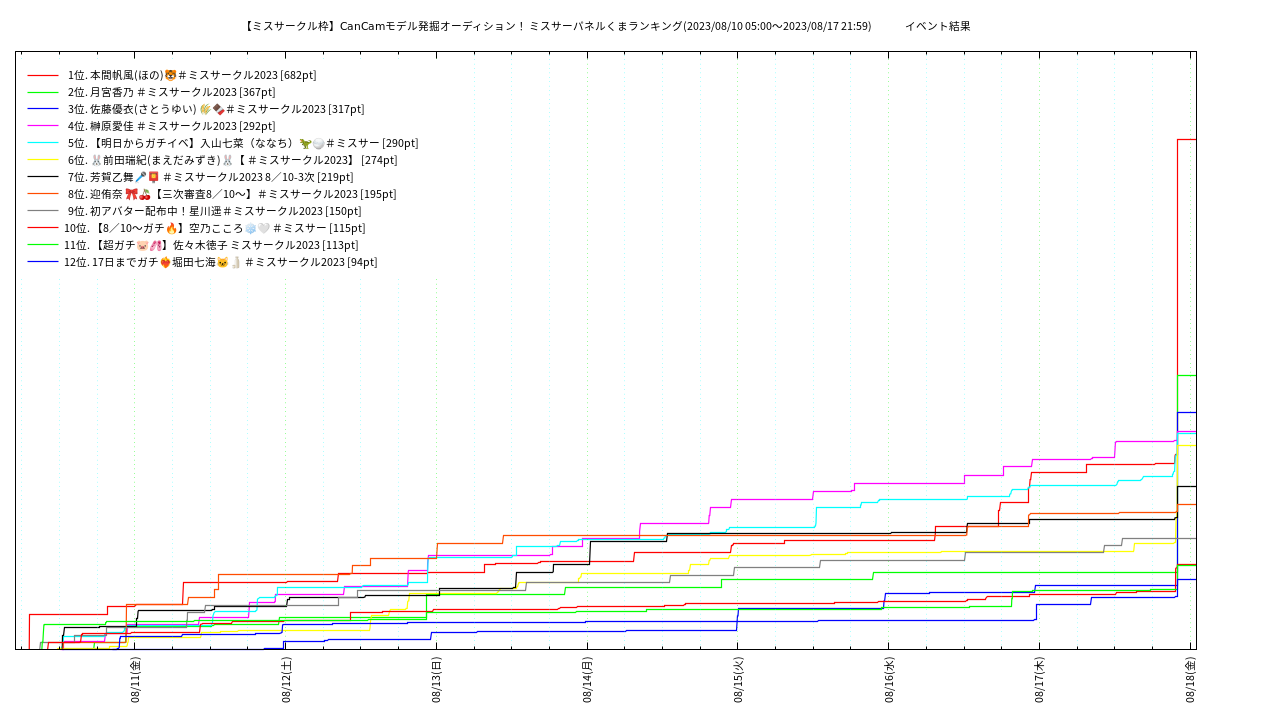Click the black line sample for 7位
This screenshot has width=1280, height=720.
[x=43, y=177]
